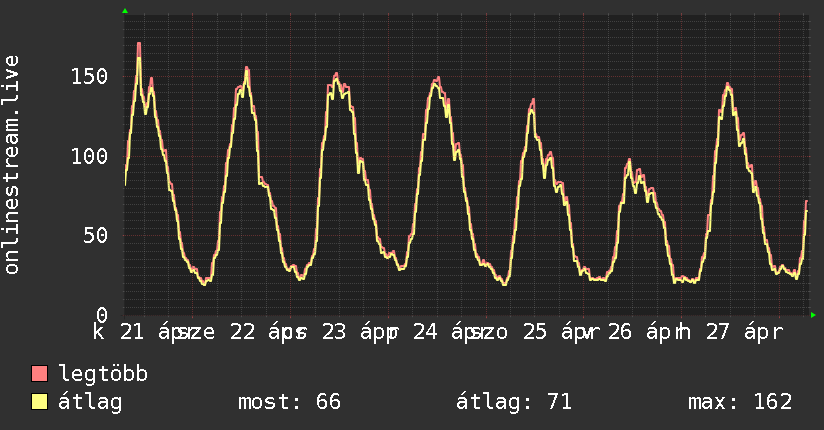
Task: Click the 'átlag: 71' average statistic
Action: pos(513,402)
